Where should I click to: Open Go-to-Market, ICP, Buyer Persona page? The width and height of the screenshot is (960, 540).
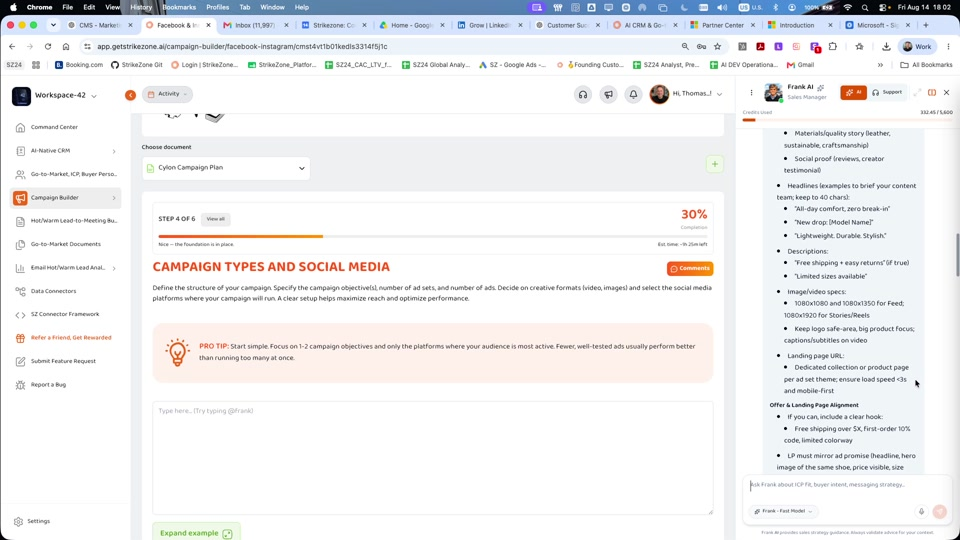(66, 174)
